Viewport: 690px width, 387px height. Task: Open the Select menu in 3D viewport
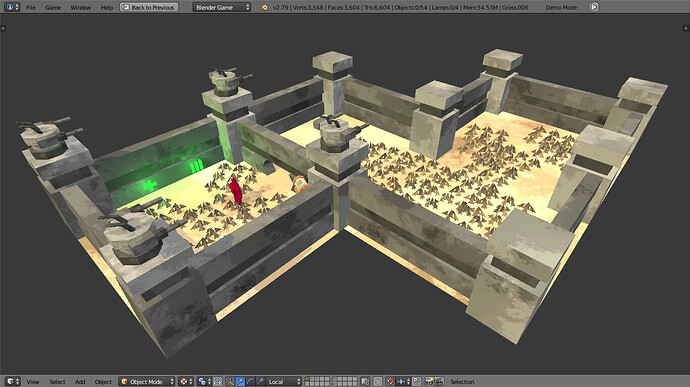click(57, 382)
